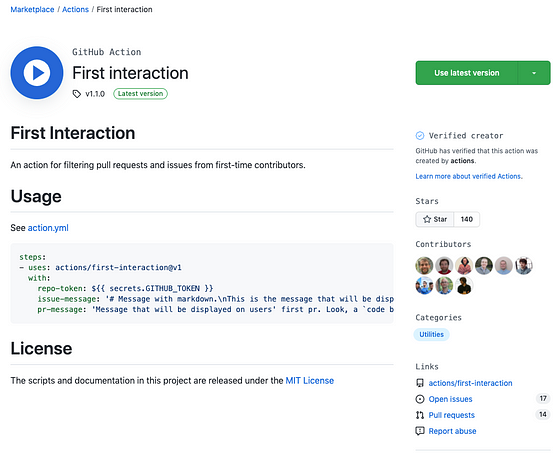Click the pull request branch icon

pyautogui.click(x=420, y=415)
